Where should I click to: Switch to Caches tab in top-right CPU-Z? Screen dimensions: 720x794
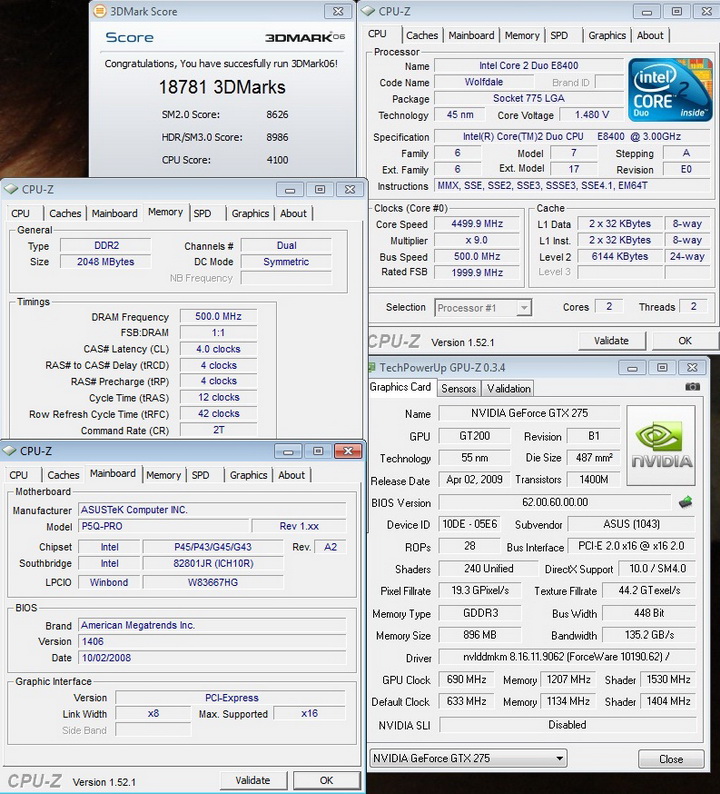(x=422, y=35)
